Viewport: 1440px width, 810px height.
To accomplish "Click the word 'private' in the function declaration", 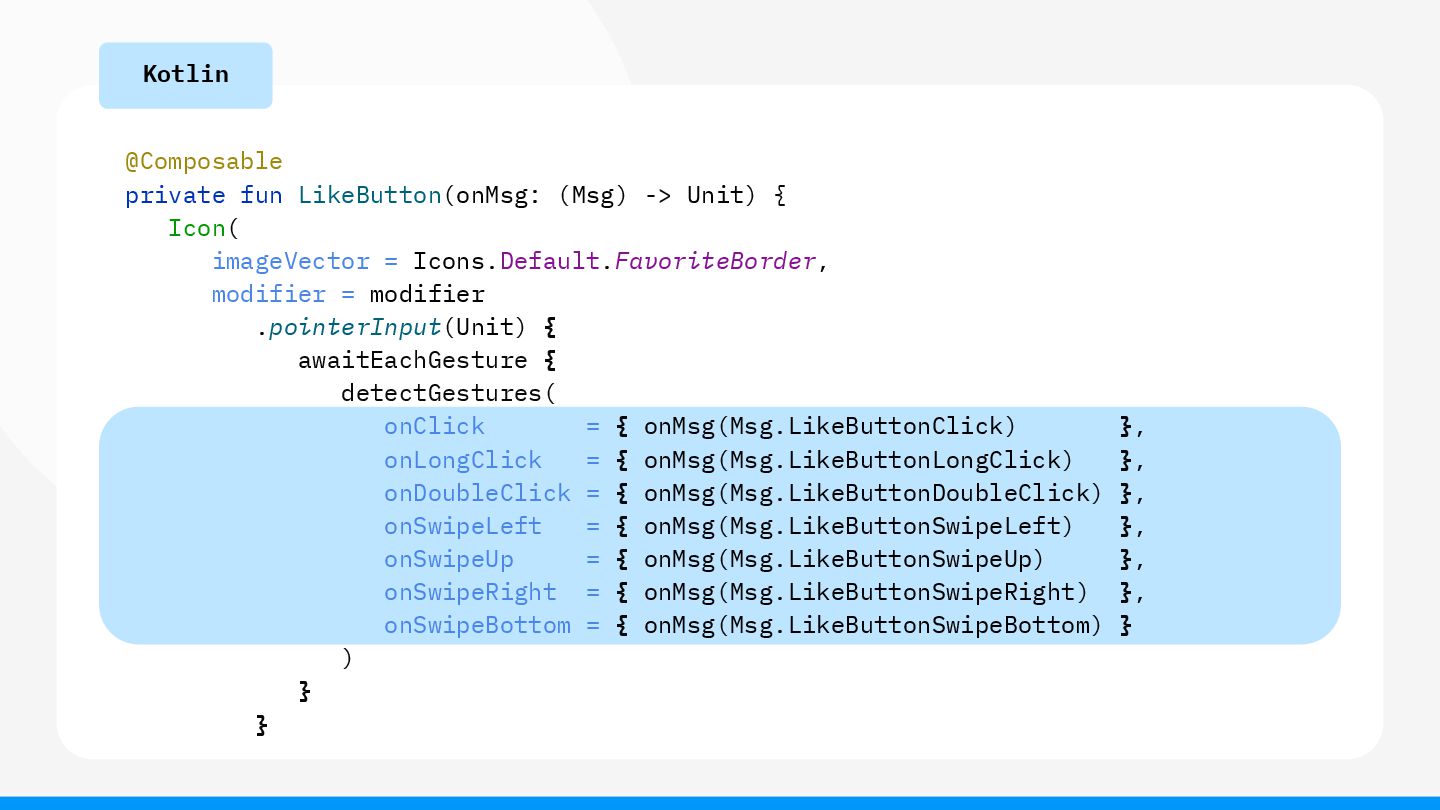I will (175, 195).
